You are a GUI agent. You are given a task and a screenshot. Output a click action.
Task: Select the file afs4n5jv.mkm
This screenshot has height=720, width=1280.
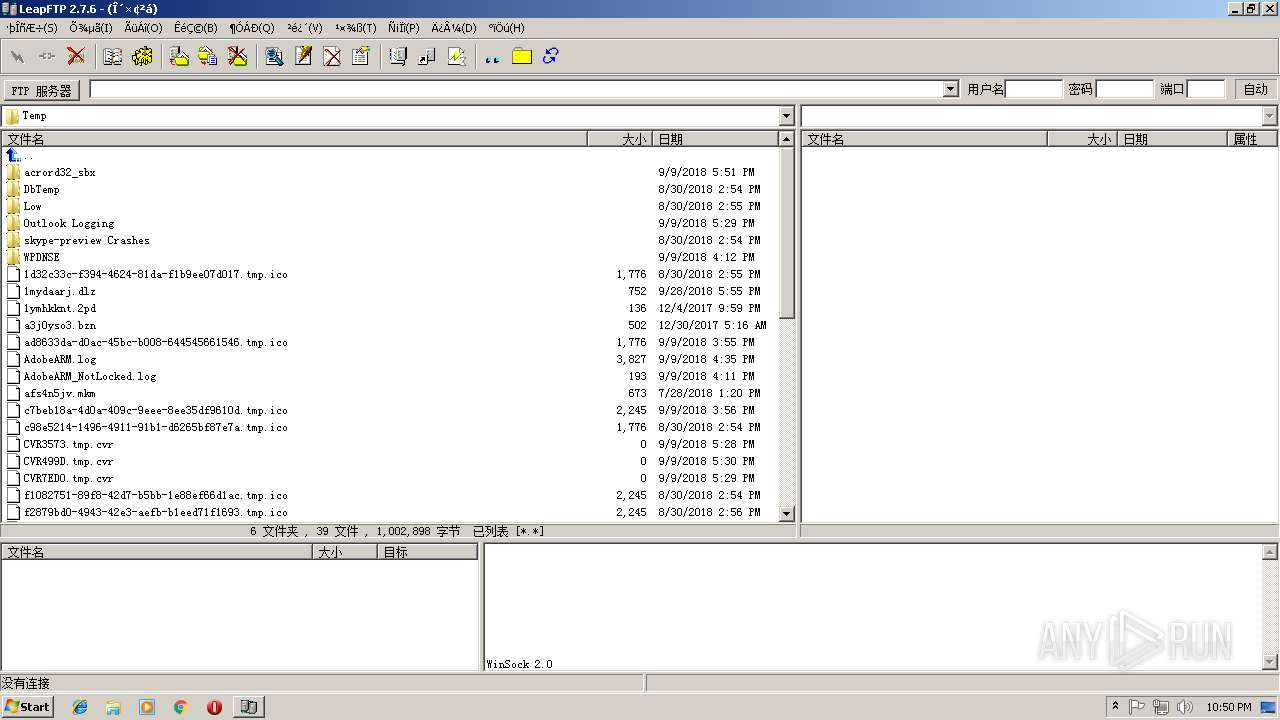click(59, 393)
